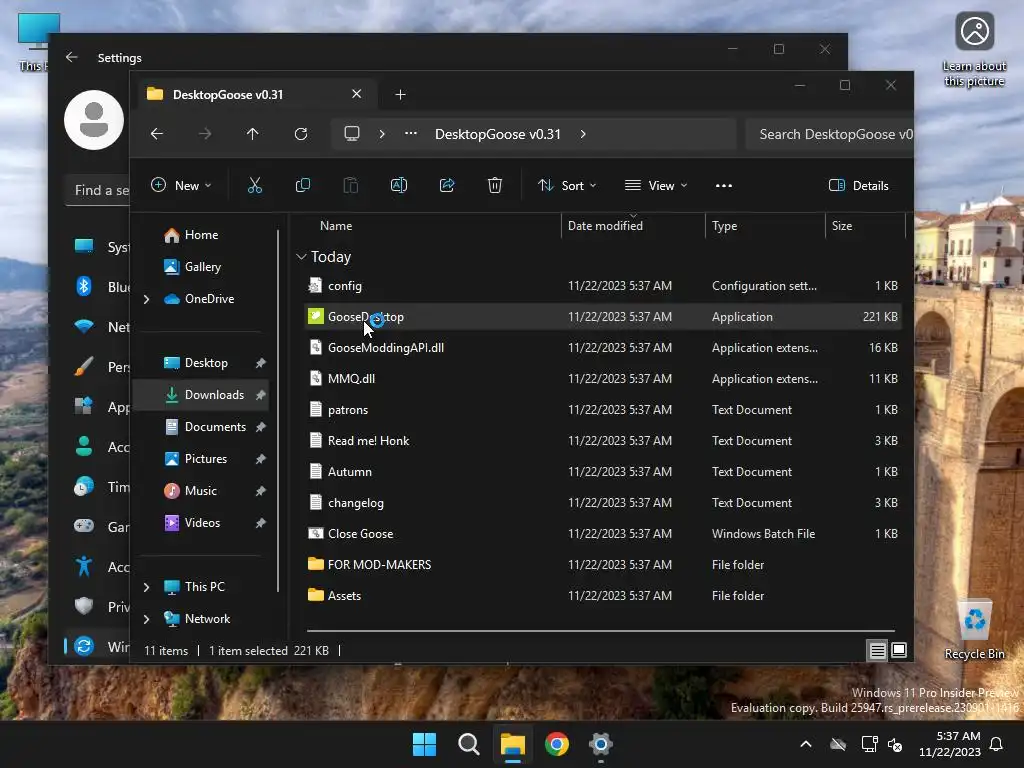Open Chrome from the taskbar
Screen dimensions: 1024x768
557,744
